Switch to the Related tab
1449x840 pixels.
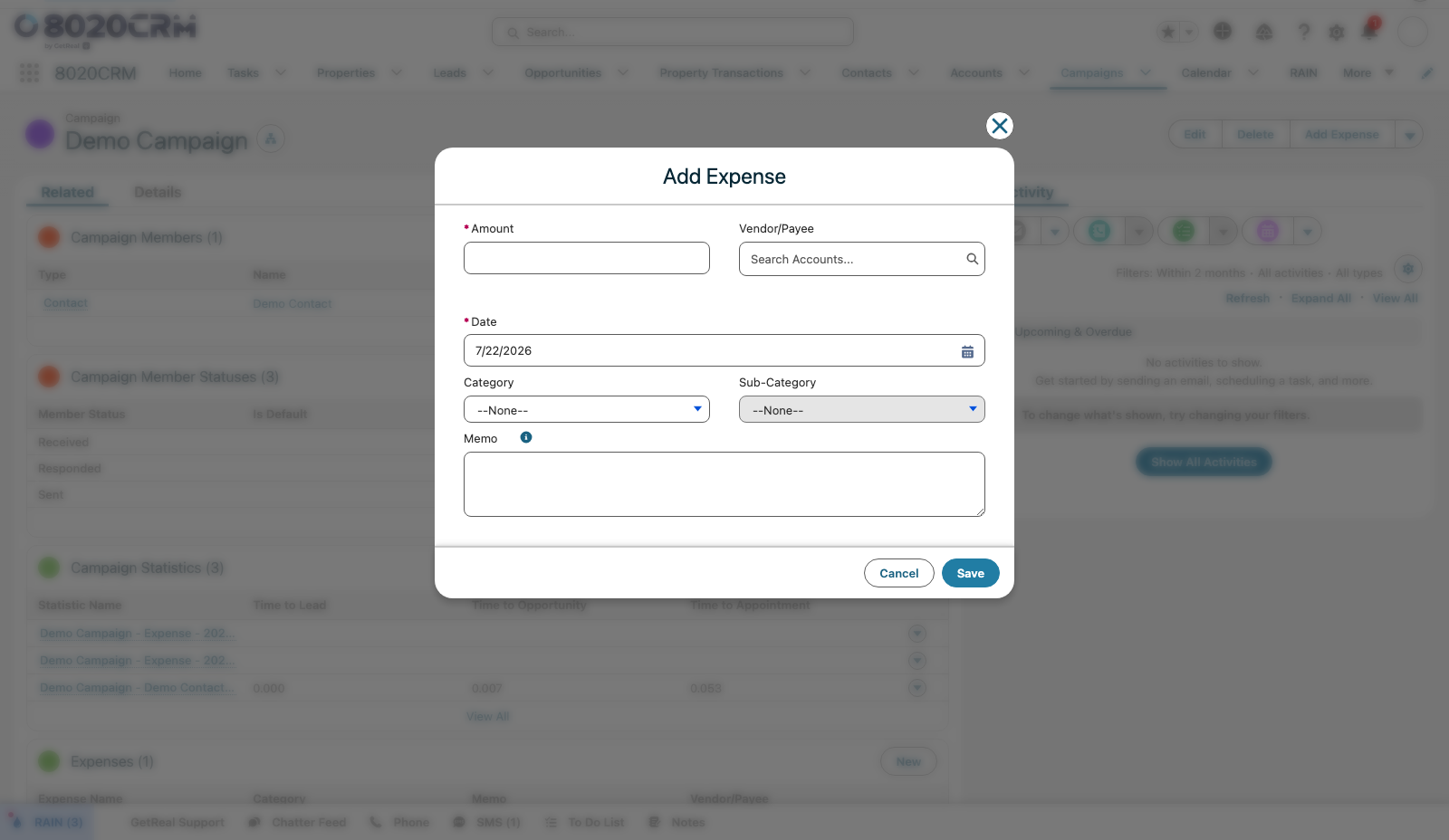(x=67, y=192)
